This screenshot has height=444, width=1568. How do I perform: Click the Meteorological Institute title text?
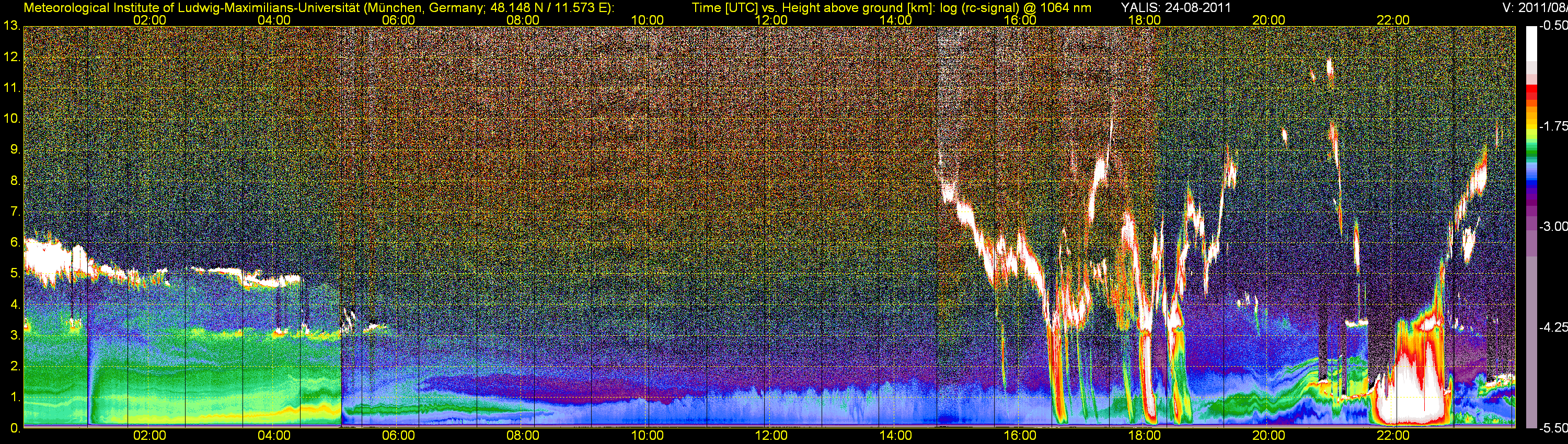coord(318,8)
